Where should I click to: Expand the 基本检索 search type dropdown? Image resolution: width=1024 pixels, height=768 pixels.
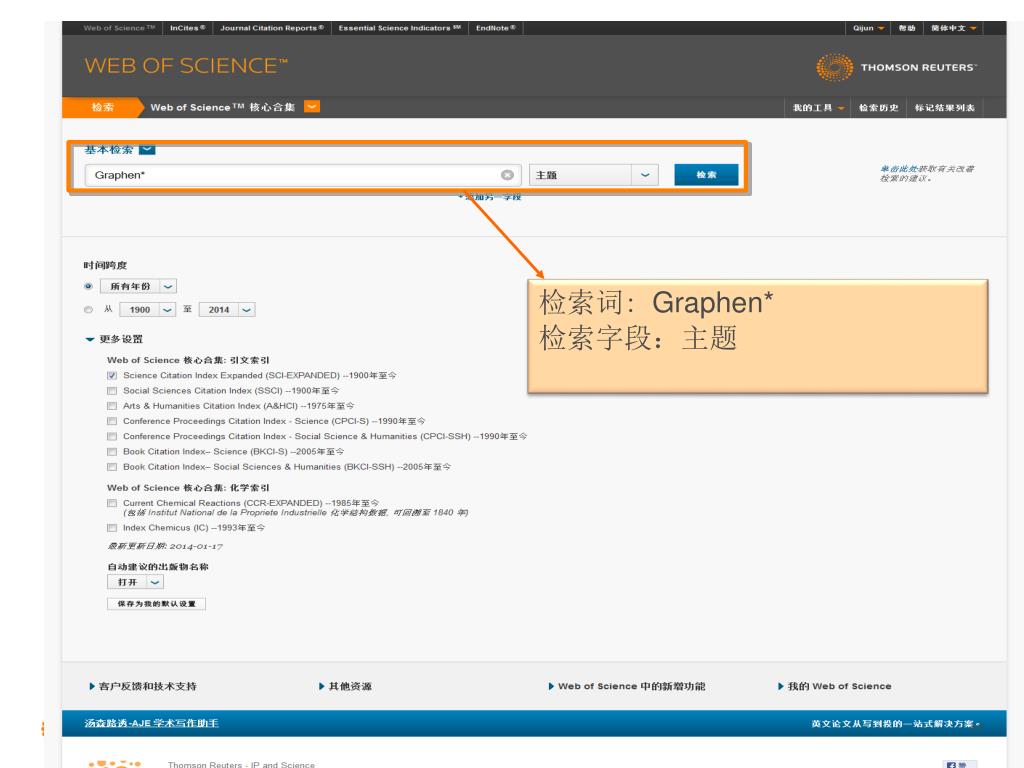148,150
